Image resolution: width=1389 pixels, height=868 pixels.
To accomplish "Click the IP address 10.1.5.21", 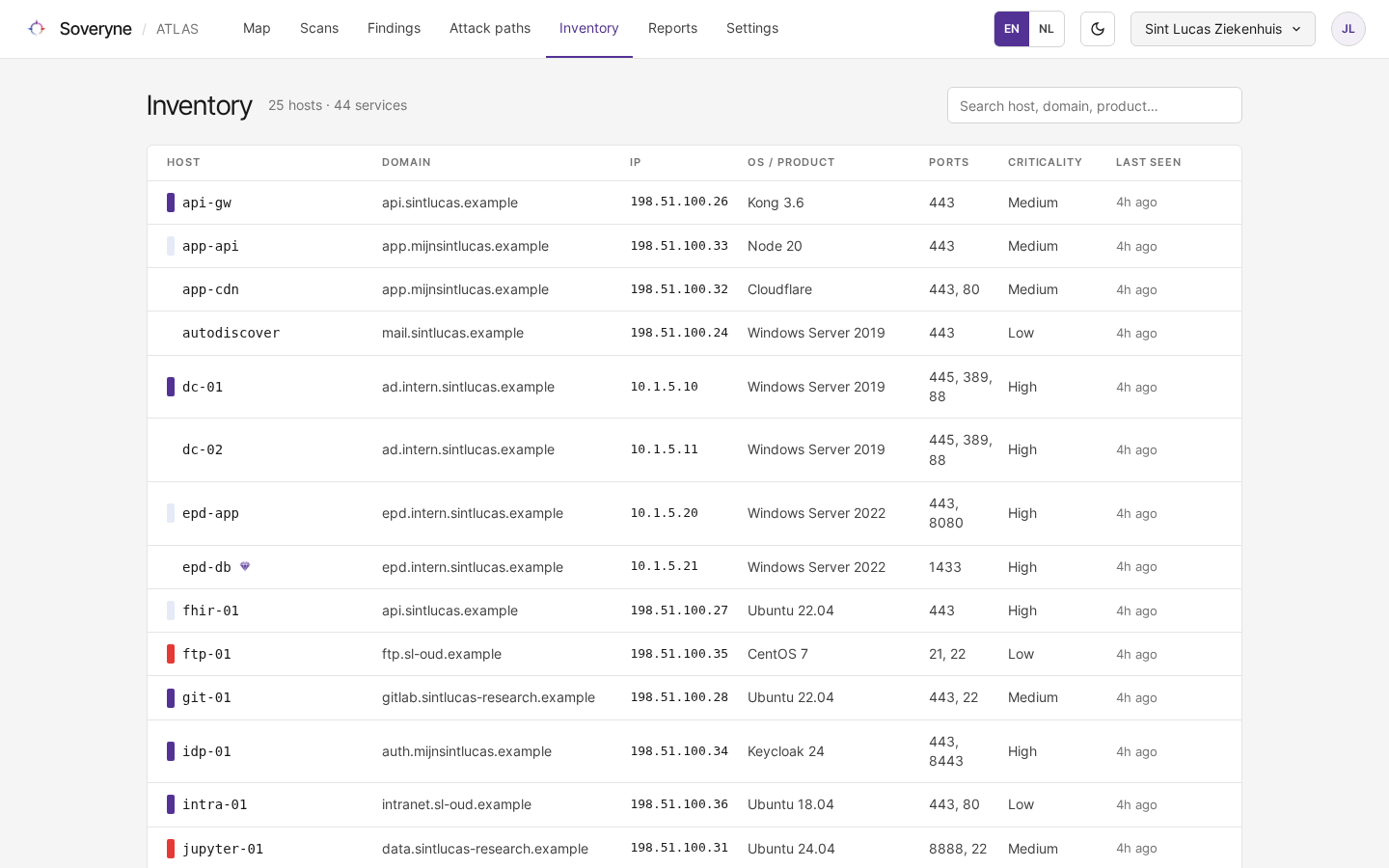I will 664,566.
